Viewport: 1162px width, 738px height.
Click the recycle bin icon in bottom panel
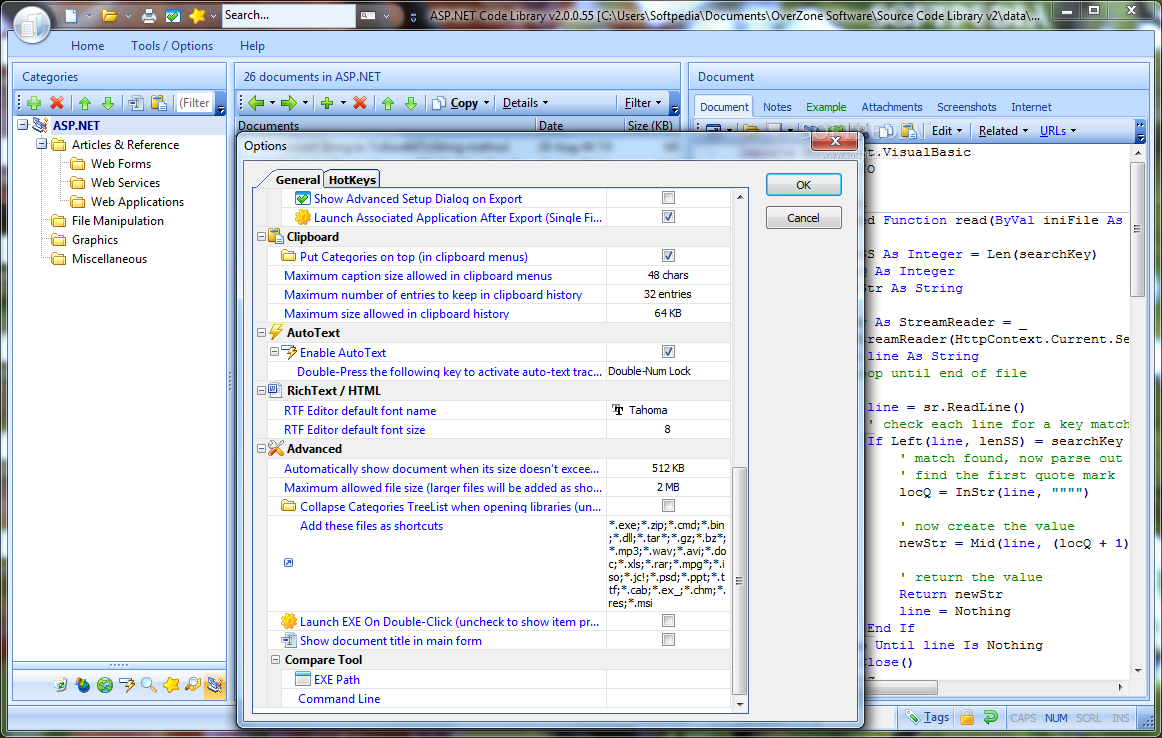[61, 685]
